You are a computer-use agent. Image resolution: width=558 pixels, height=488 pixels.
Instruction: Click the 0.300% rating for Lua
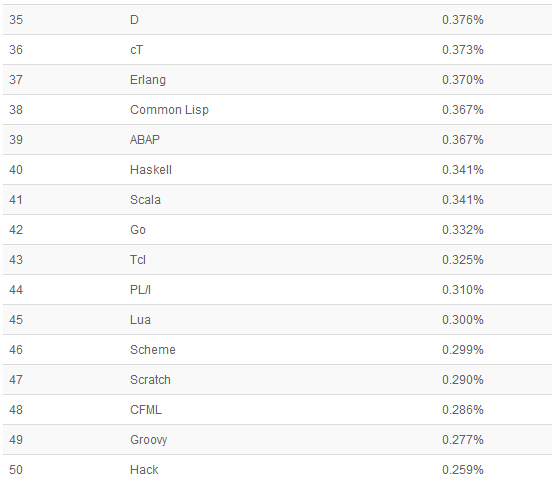[x=463, y=320]
